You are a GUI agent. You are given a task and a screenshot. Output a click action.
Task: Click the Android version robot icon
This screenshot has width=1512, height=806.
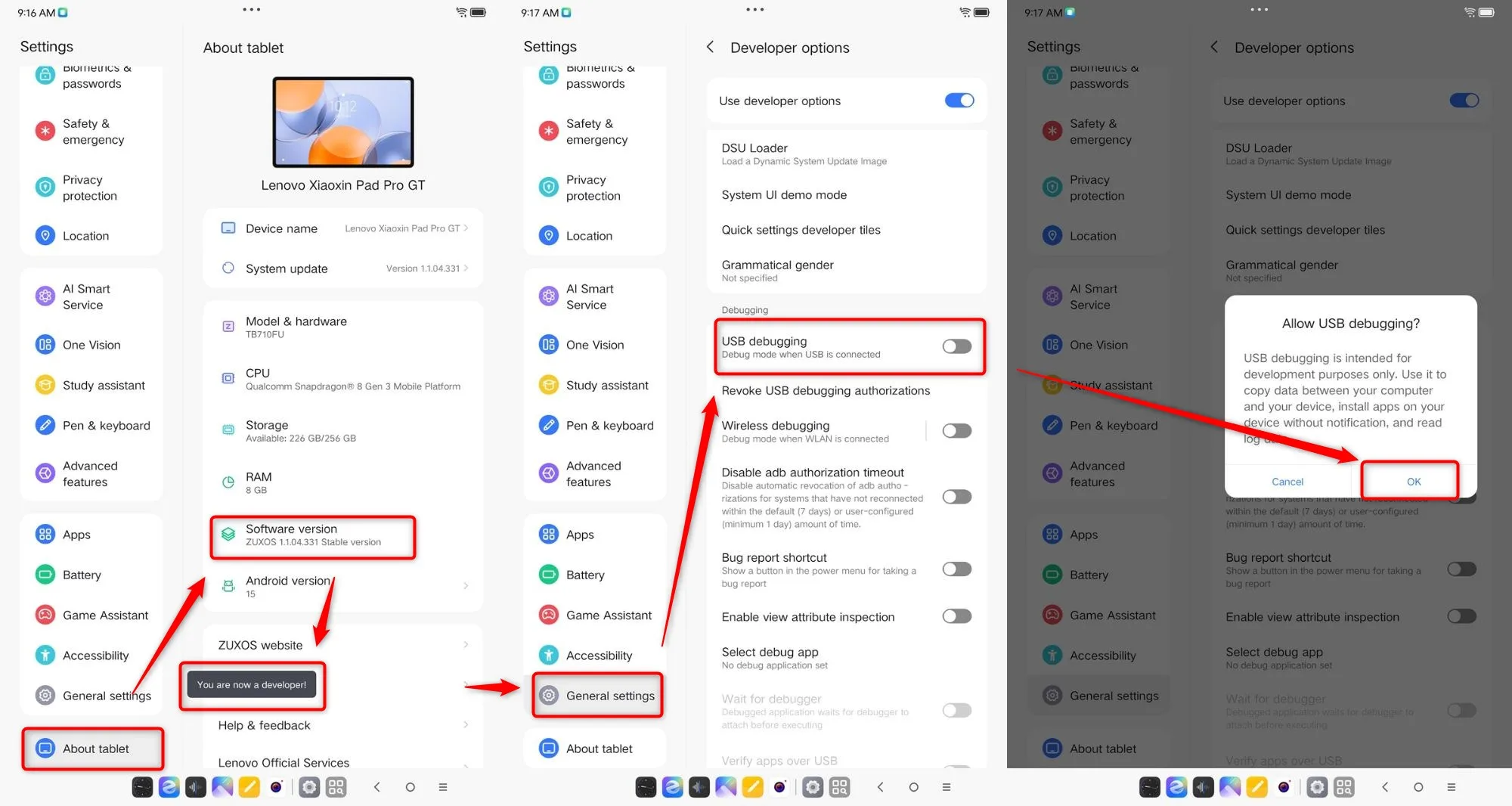pyautogui.click(x=228, y=586)
